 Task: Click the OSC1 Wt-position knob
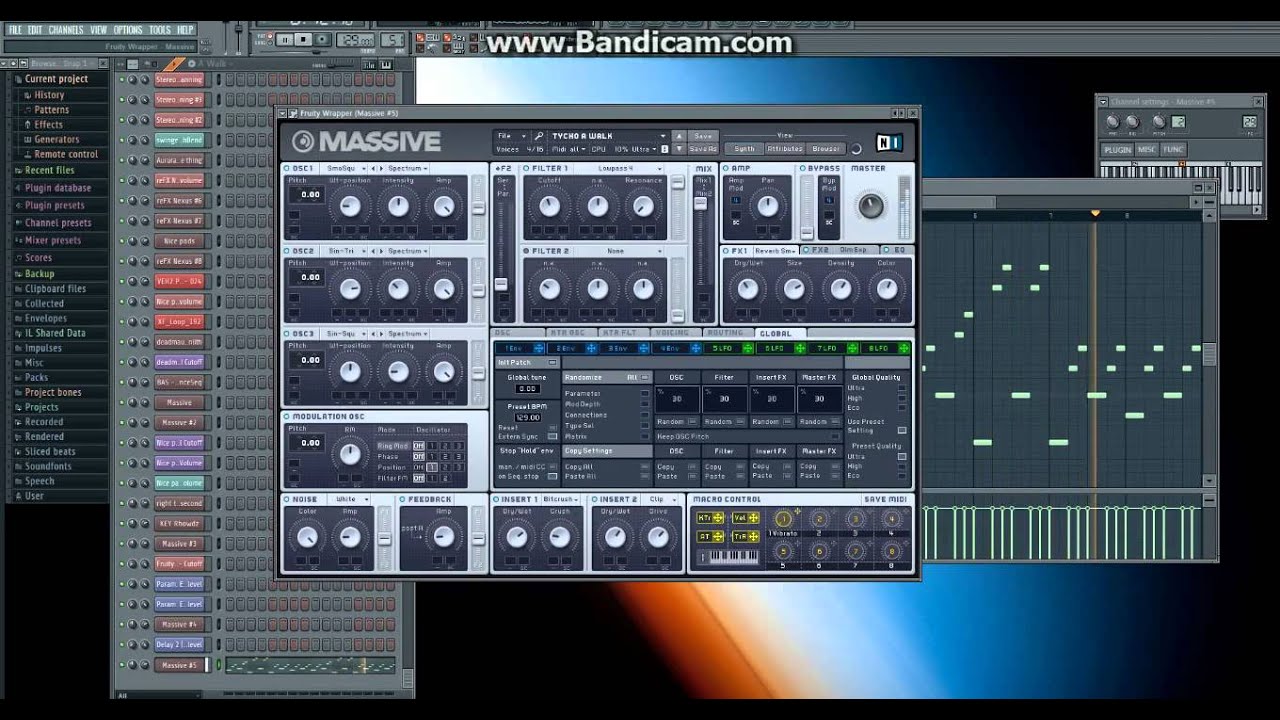tap(349, 206)
